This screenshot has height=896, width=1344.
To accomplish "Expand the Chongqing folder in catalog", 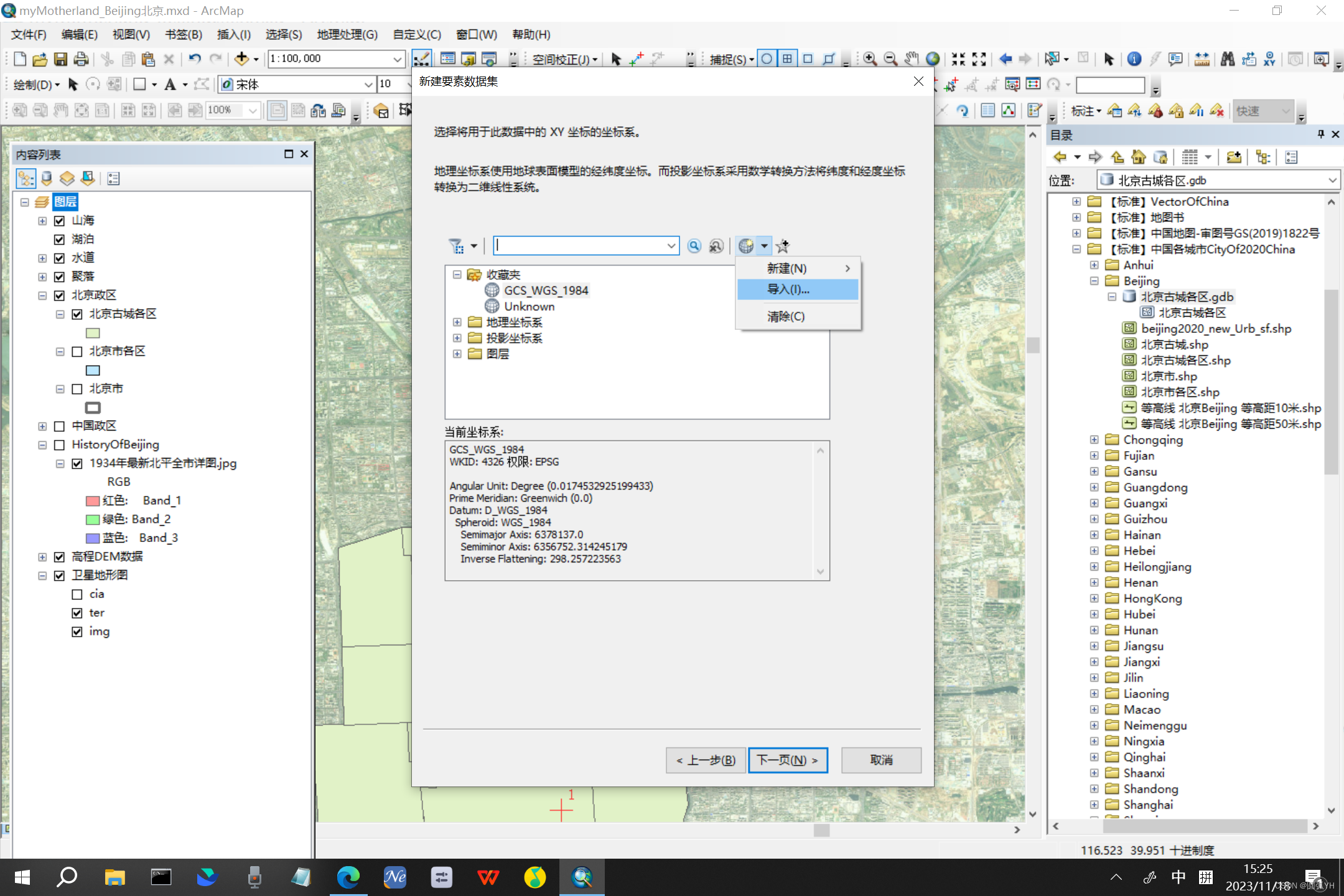I will 1094,440.
